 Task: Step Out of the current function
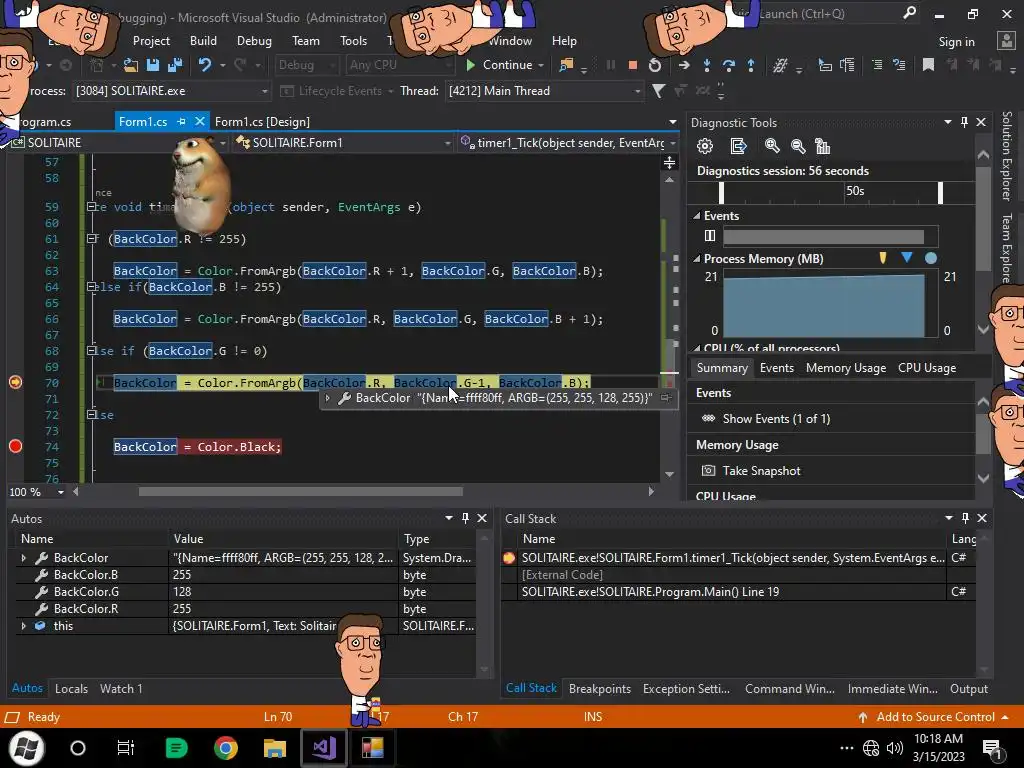[x=751, y=65]
